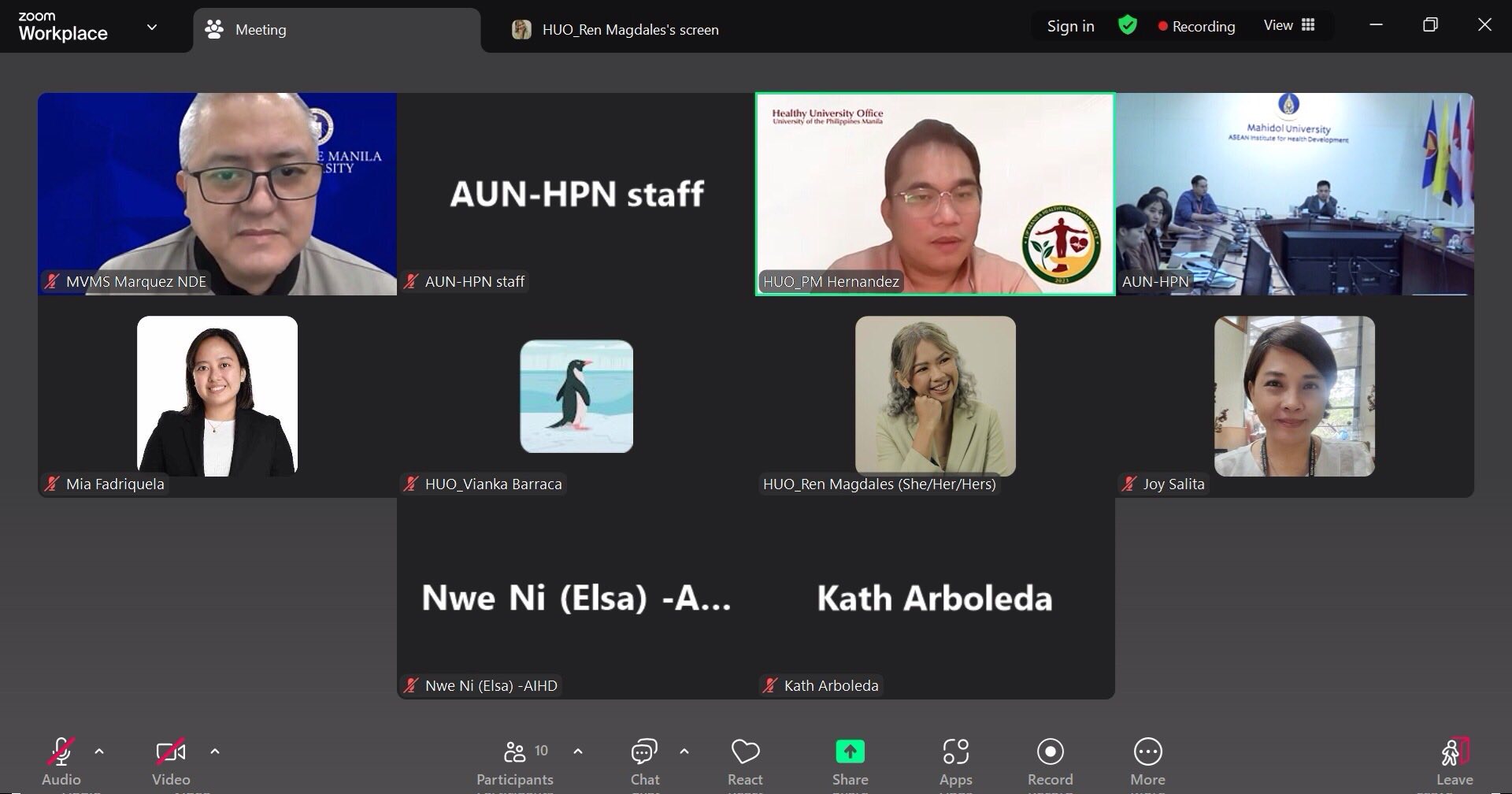Open the View layout menu
This screenshot has height=794, width=1512.
1289,25
